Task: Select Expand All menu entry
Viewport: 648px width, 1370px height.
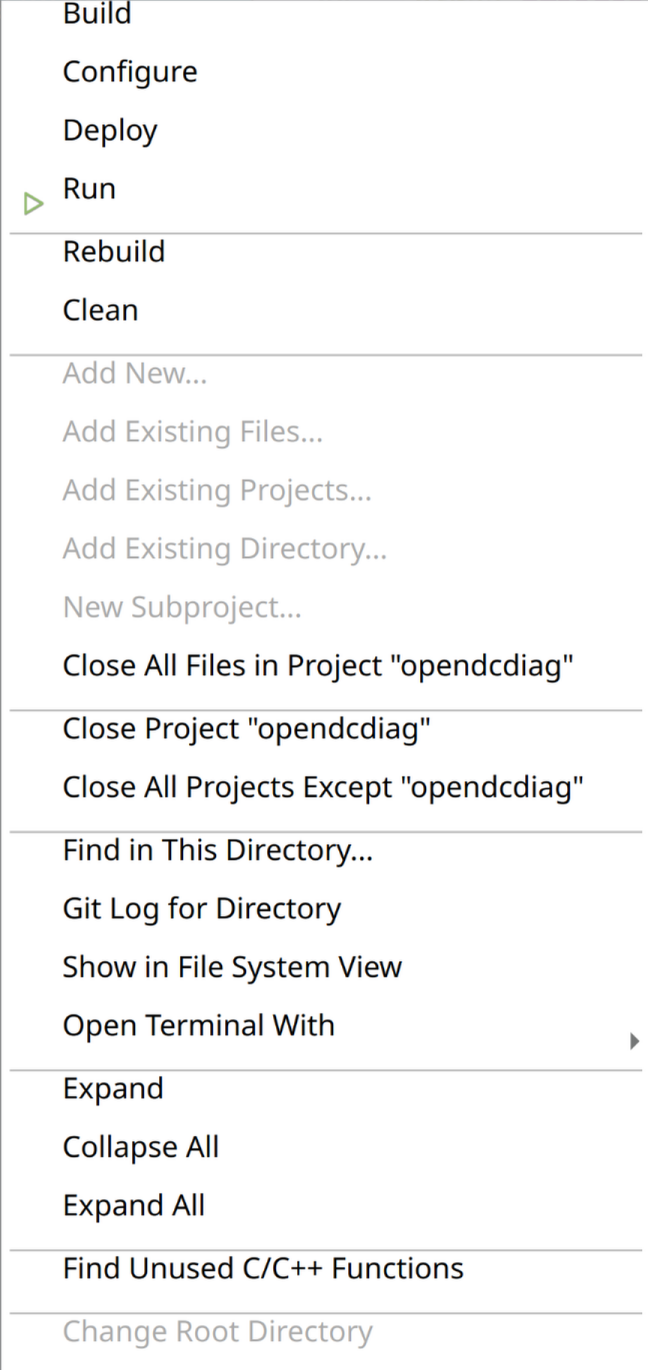Action: [134, 1206]
